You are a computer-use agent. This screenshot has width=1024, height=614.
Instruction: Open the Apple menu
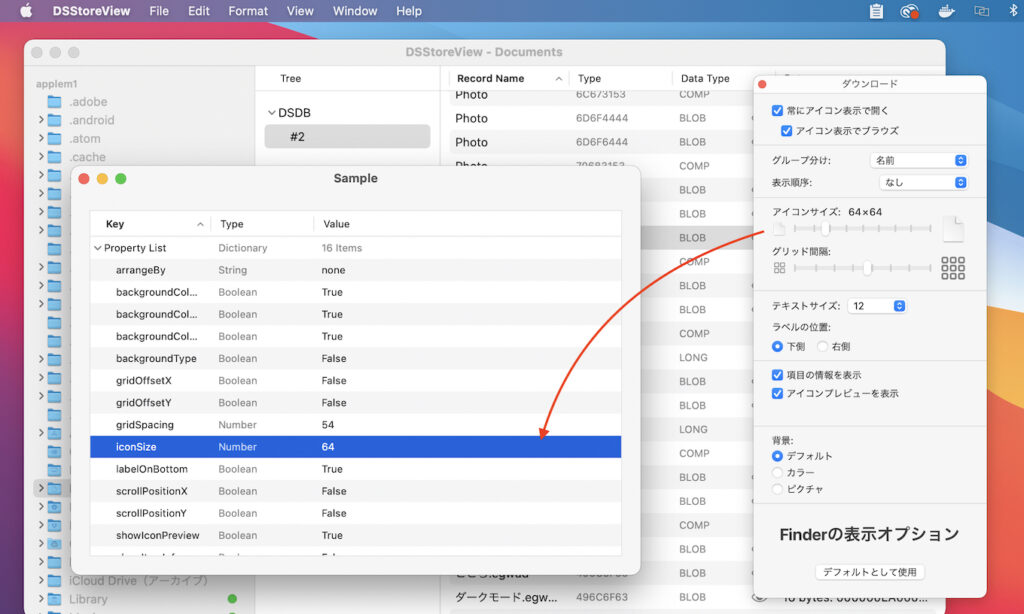[26, 11]
